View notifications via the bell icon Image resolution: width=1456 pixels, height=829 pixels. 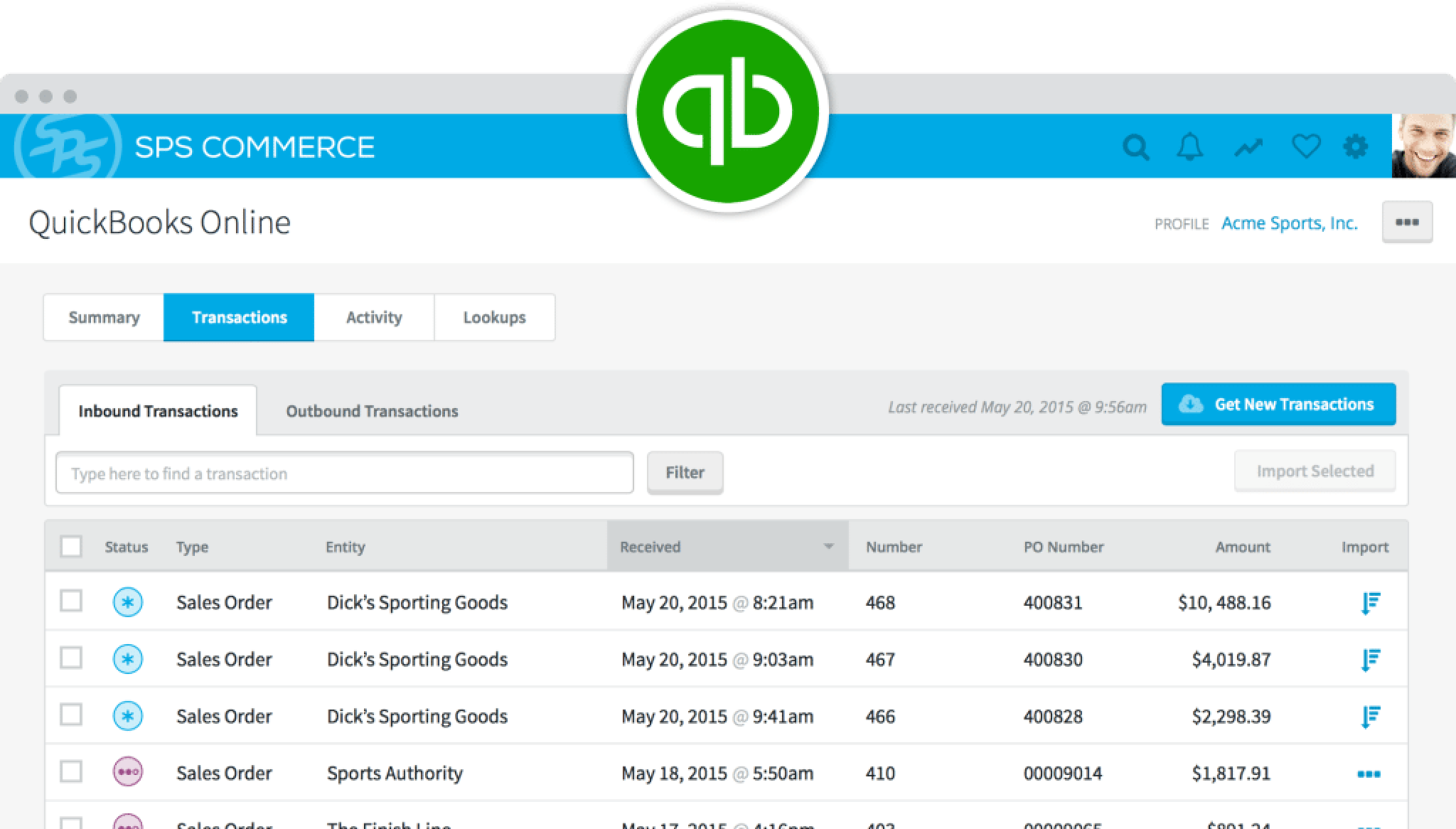coord(1191,147)
